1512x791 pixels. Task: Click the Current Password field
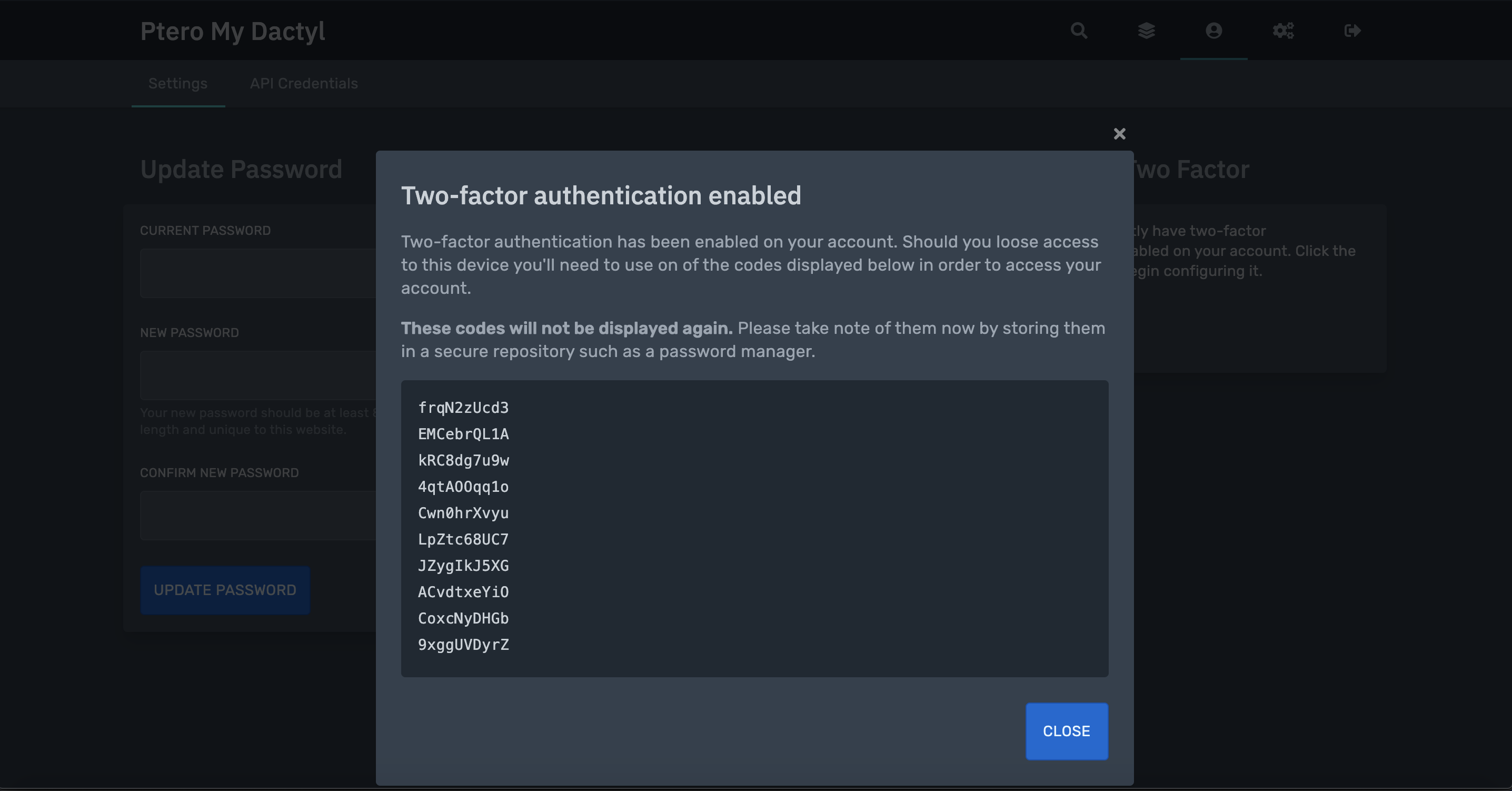pos(258,273)
